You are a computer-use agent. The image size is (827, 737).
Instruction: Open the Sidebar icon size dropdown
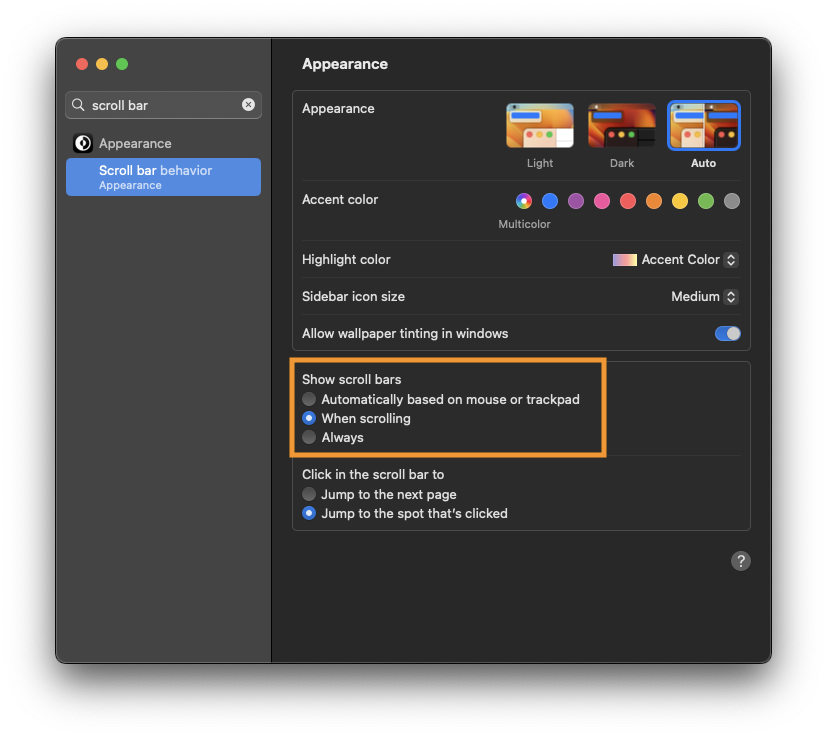pyautogui.click(x=704, y=297)
